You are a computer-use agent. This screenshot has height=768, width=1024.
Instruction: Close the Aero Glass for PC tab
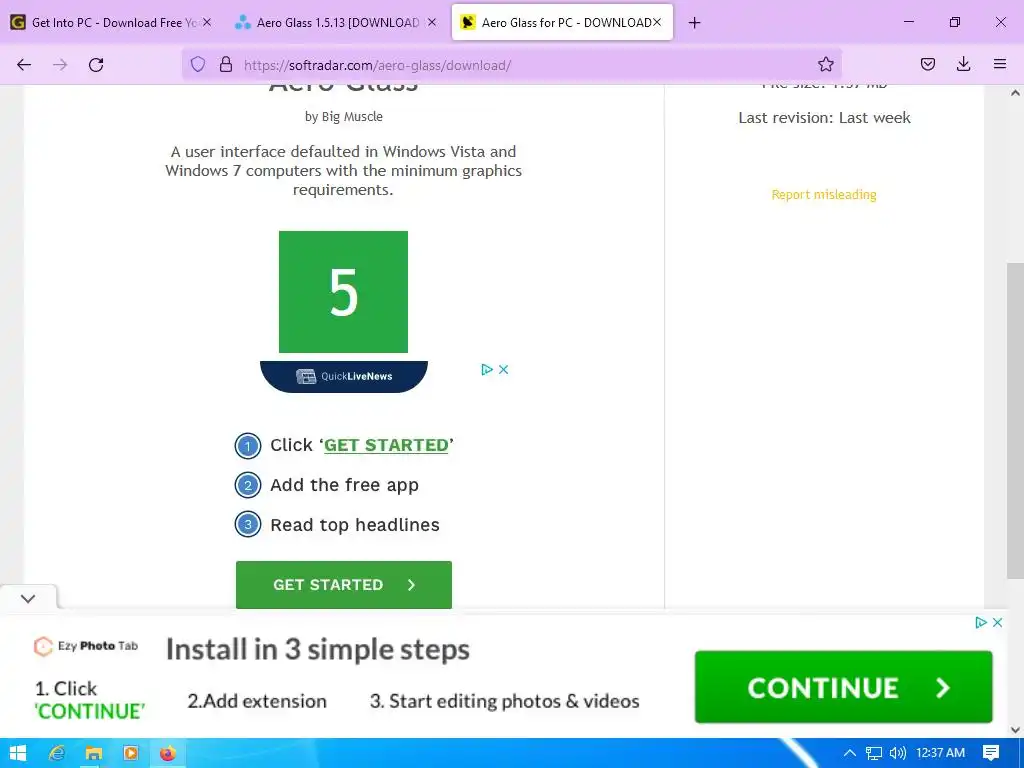point(657,22)
